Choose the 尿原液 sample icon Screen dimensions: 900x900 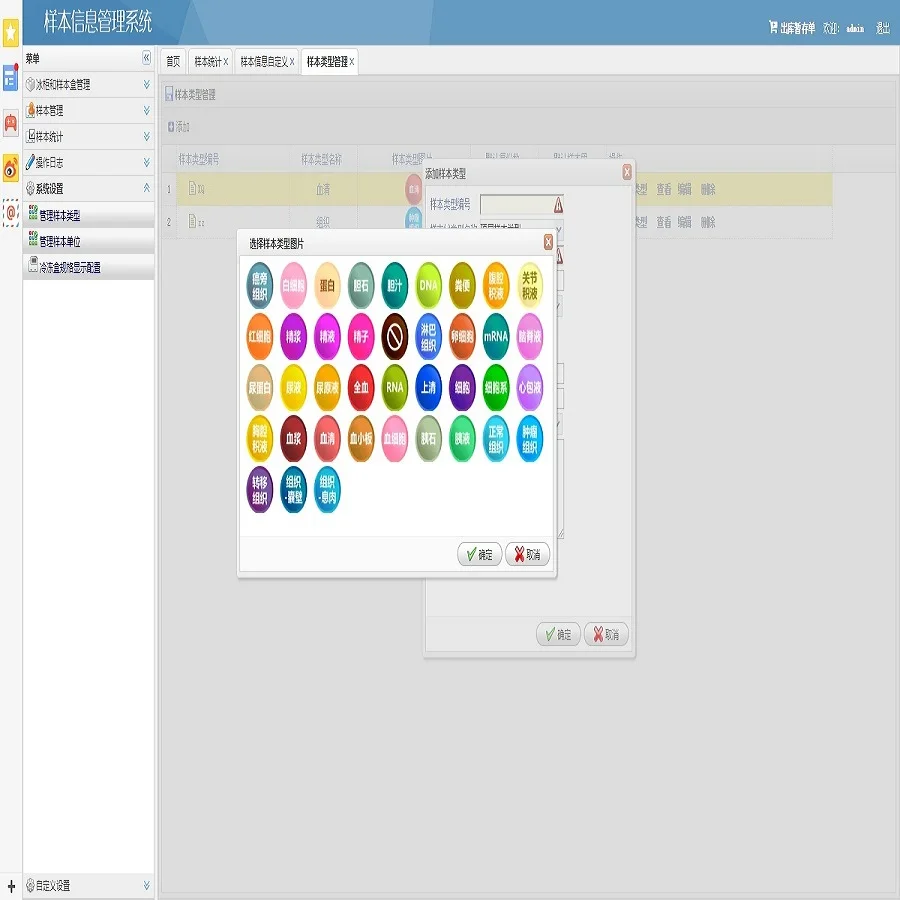(327, 387)
